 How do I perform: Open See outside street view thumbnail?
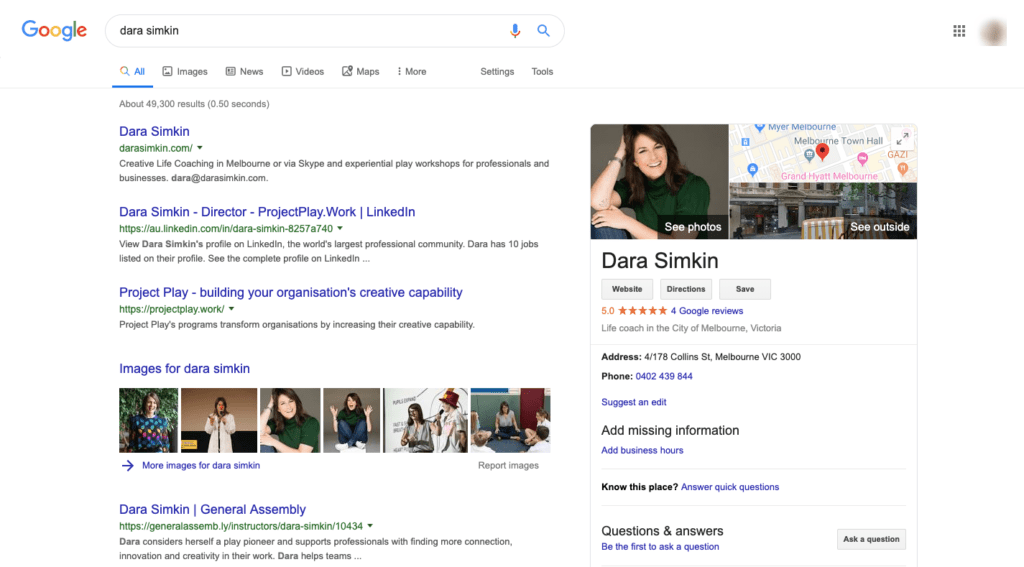tap(823, 211)
